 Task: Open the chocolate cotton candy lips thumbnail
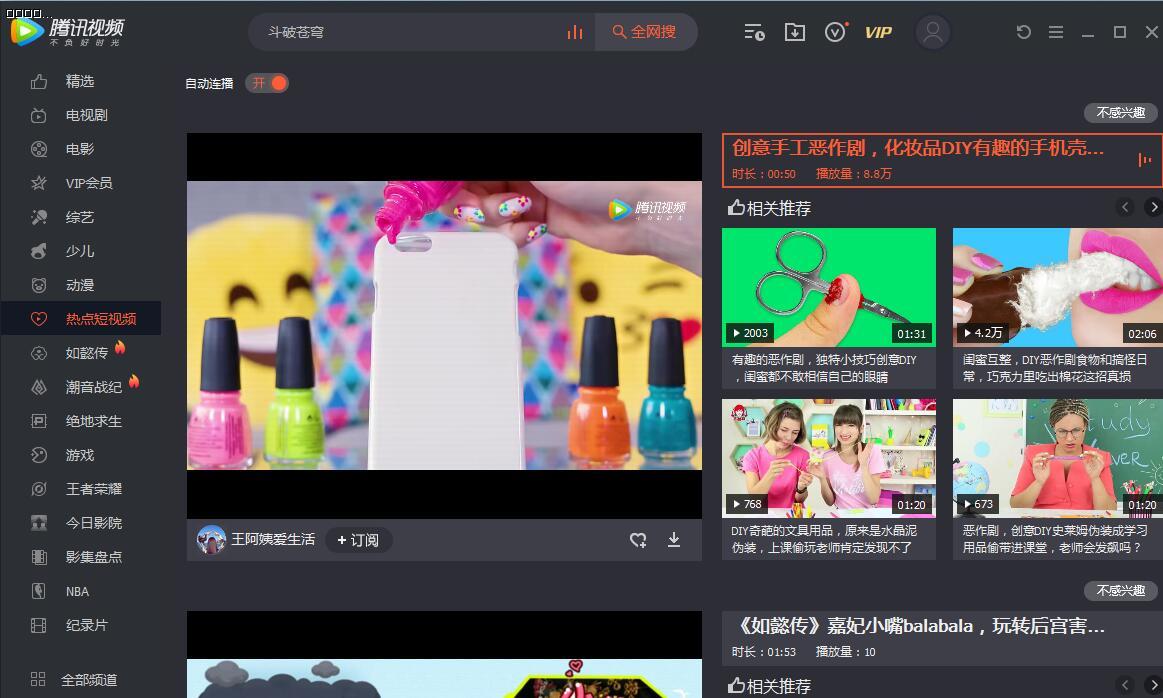pyautogui.click(x=1058, y=287)
